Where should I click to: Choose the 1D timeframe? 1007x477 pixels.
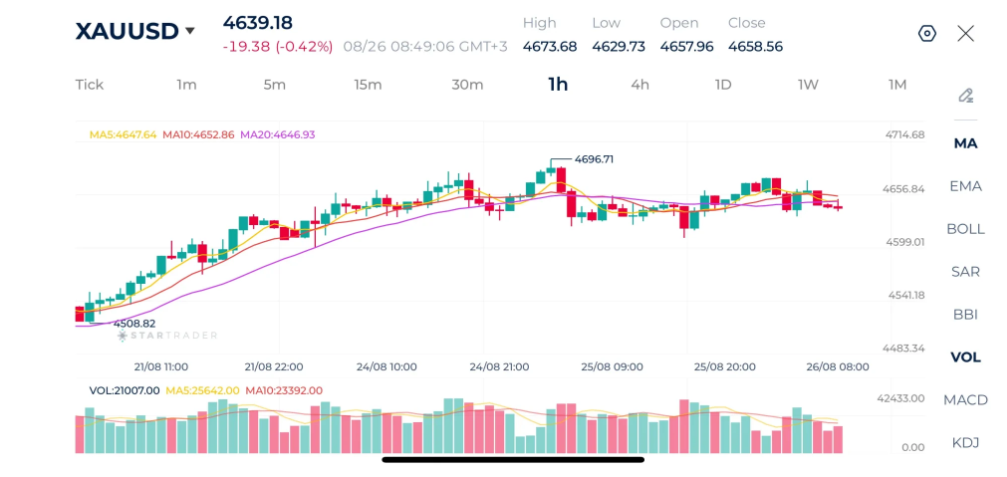coord(723,85)
